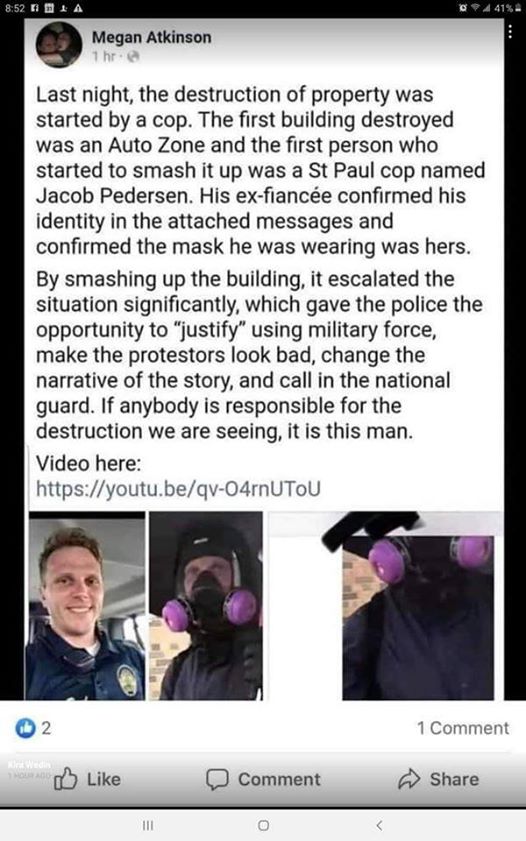Image resolution: width=526 pixels, height=841 pixels.
Task: View the 1 Comment thread
Action: pyautogui.click(x=463, y=728)
